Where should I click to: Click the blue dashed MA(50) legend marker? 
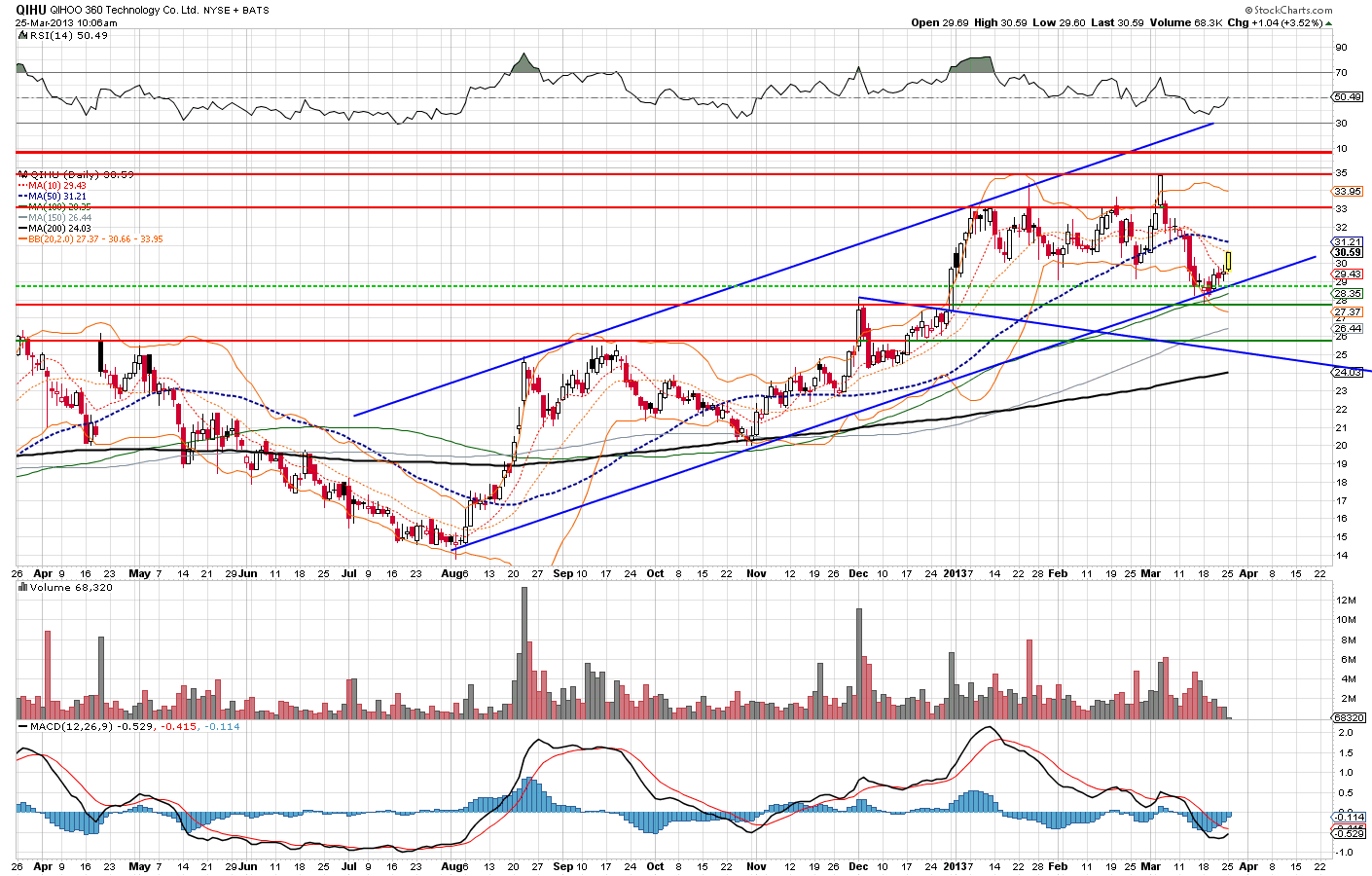(x=21, y=196)
